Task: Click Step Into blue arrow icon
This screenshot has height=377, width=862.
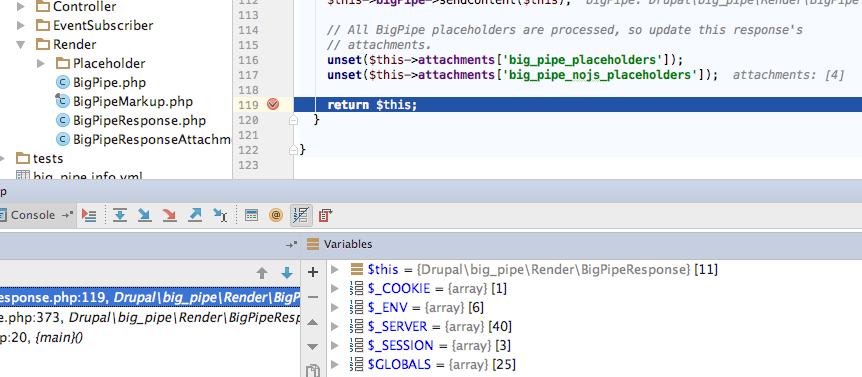Action: 144,215
